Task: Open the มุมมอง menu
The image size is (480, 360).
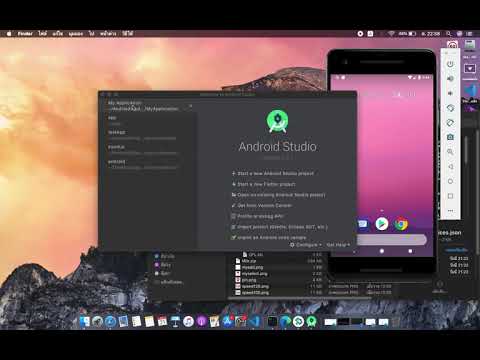Action: click(x=76, y=34)
